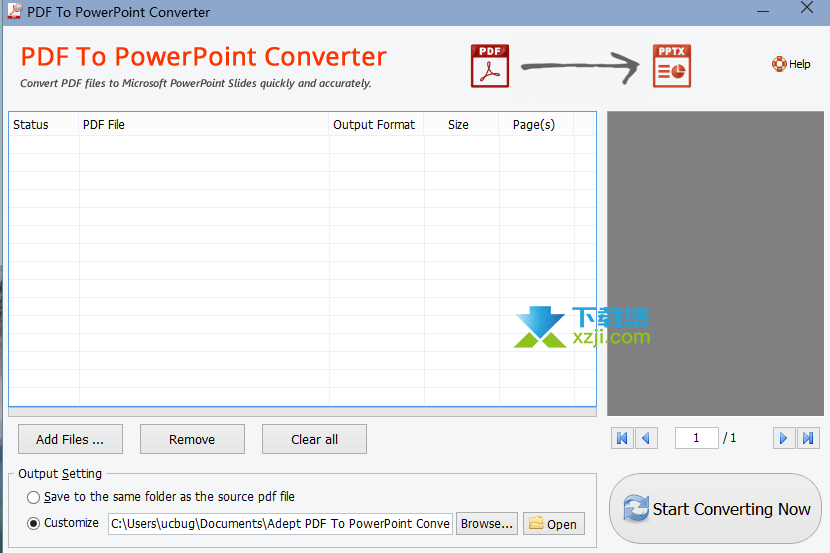Open the output folder
The height and width of the screenshot is (553, 830).
click(x=554, y=523)
